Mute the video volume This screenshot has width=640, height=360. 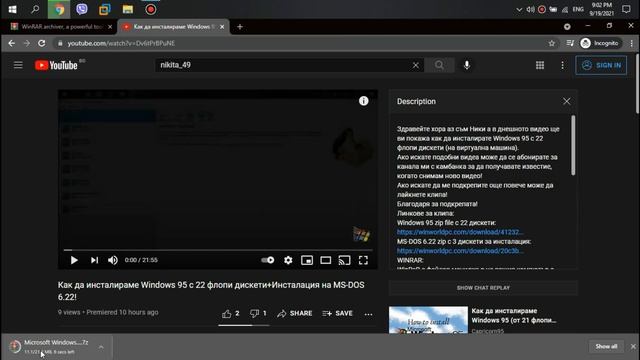113,260
